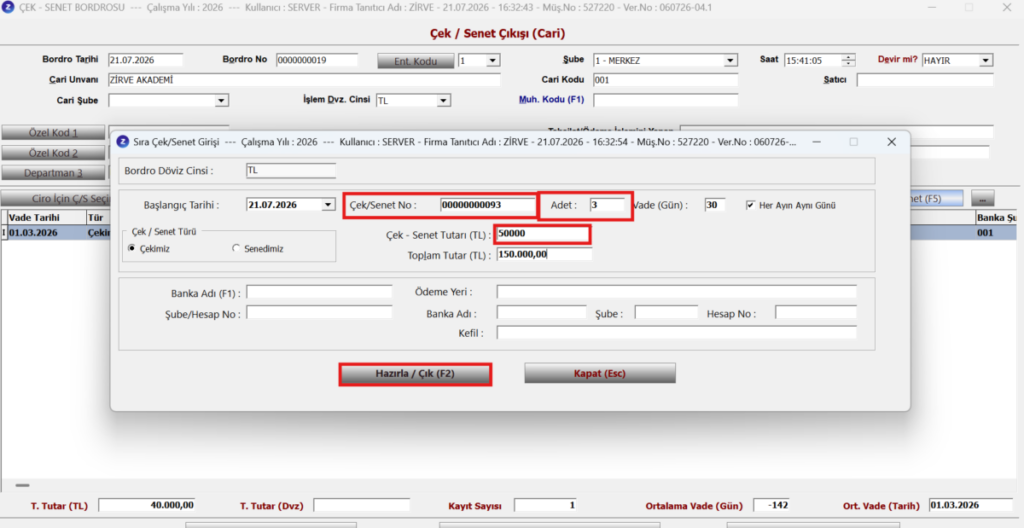Click the Tür column header
The height and width of the screenshot is (528, 1024).
(x=98, y=218)
